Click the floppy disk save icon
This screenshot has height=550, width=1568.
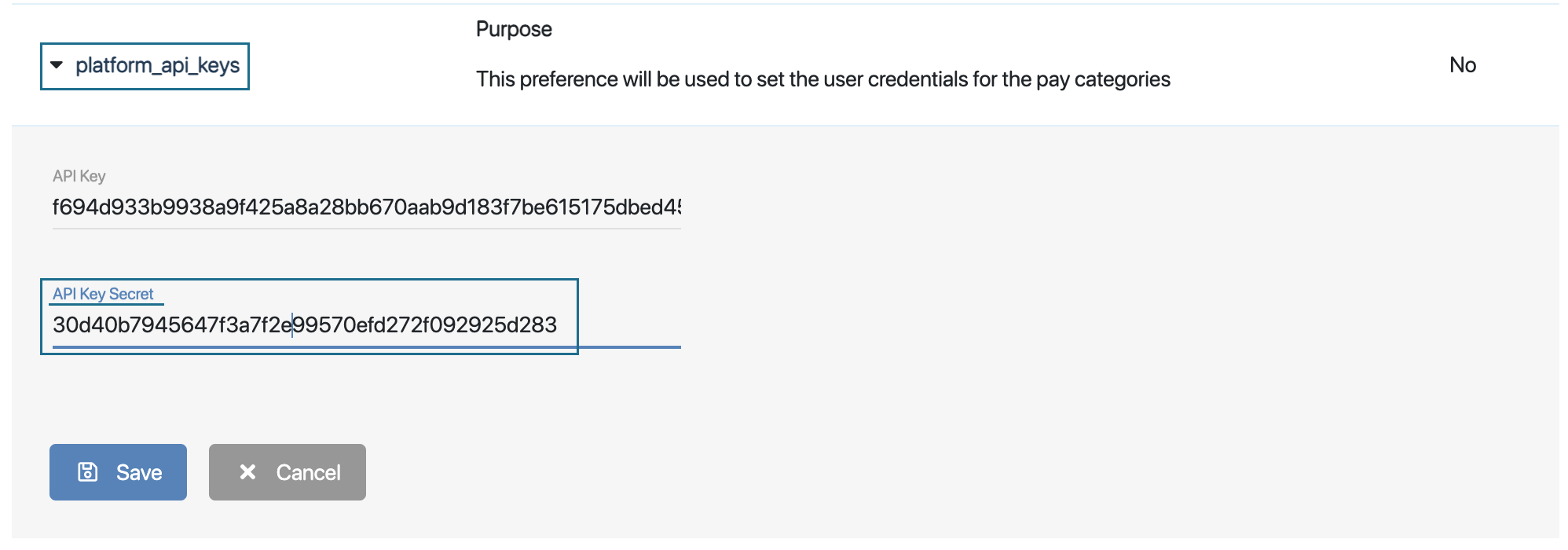coord(87,471)
